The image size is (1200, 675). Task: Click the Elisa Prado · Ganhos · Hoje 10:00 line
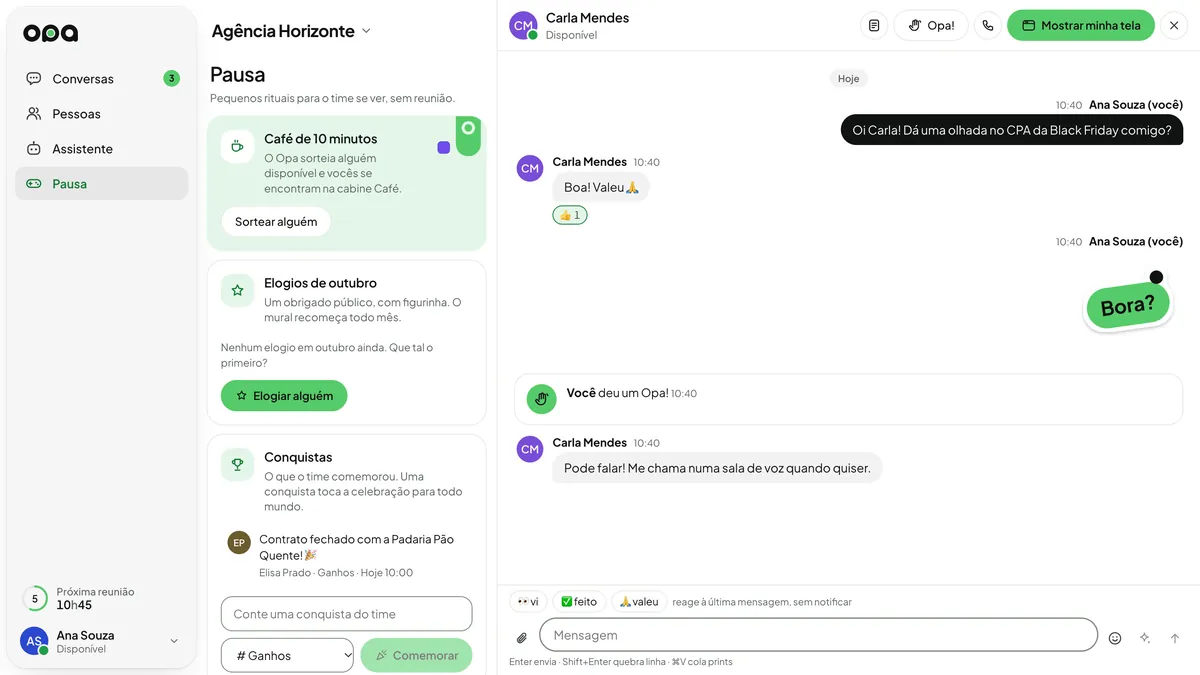[336, 573]
